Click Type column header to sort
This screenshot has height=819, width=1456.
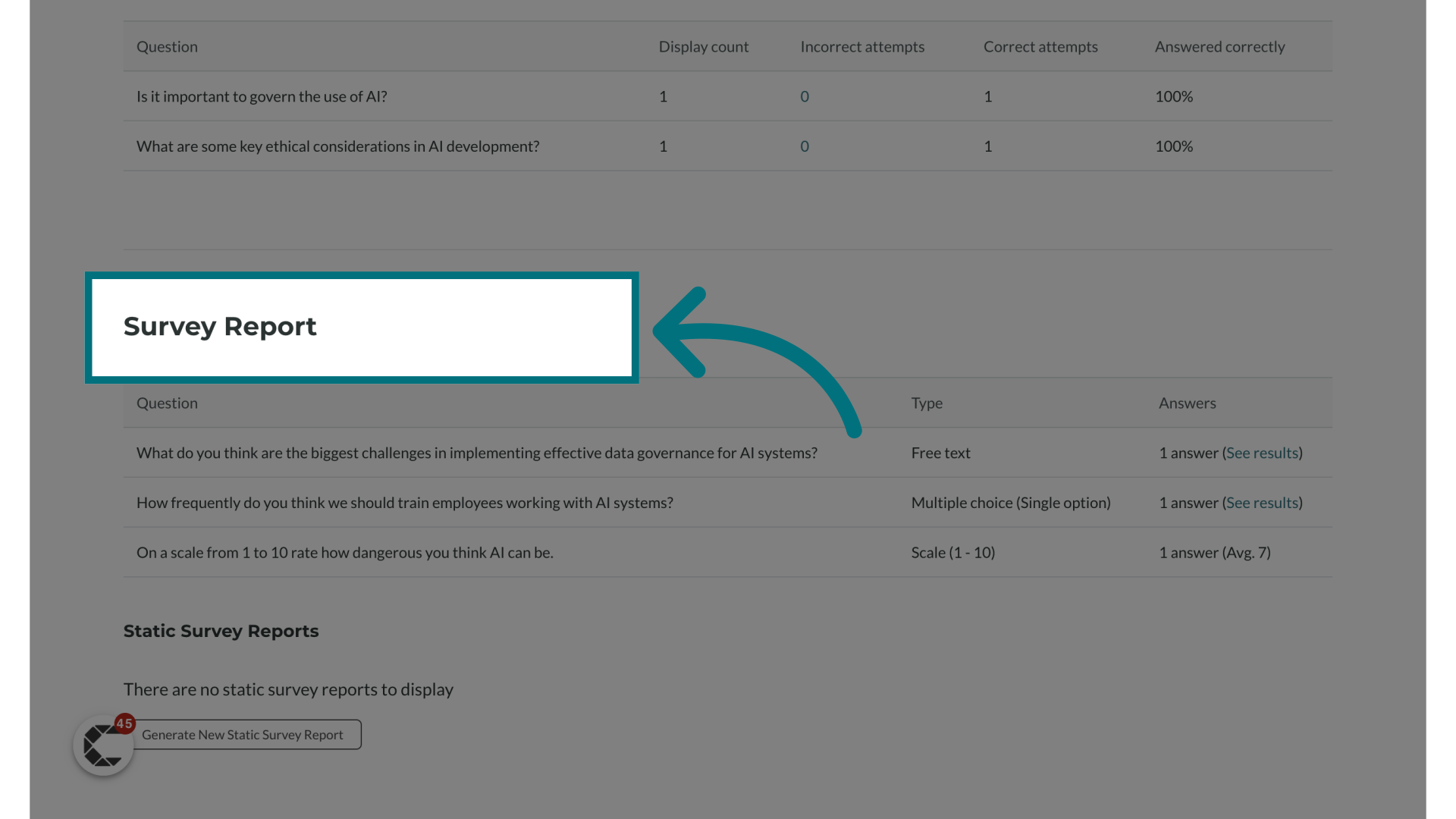[x=927, y=402]
